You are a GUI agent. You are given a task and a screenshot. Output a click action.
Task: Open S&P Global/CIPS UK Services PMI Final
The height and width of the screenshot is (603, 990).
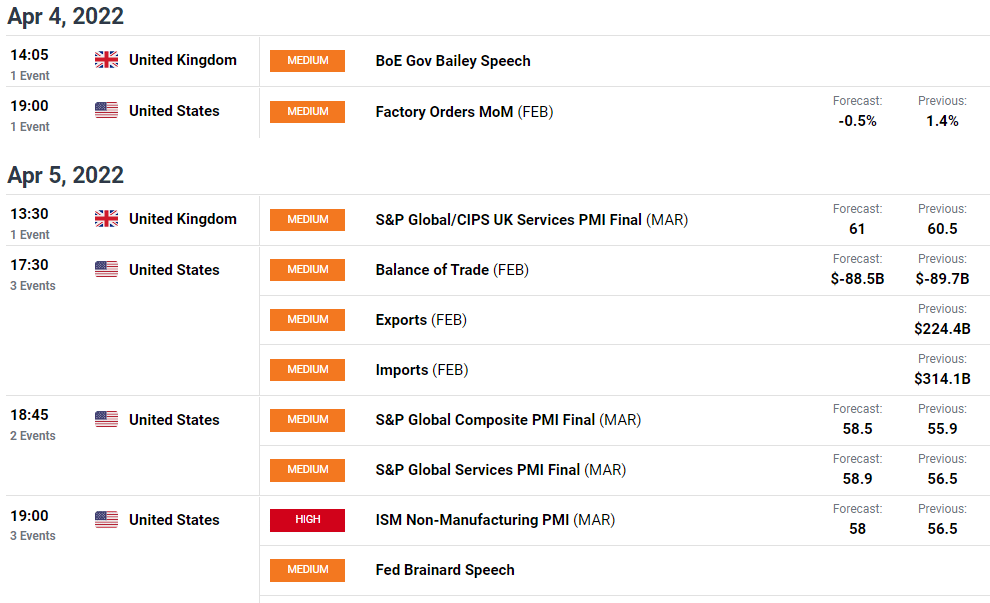tap(532, 220)
